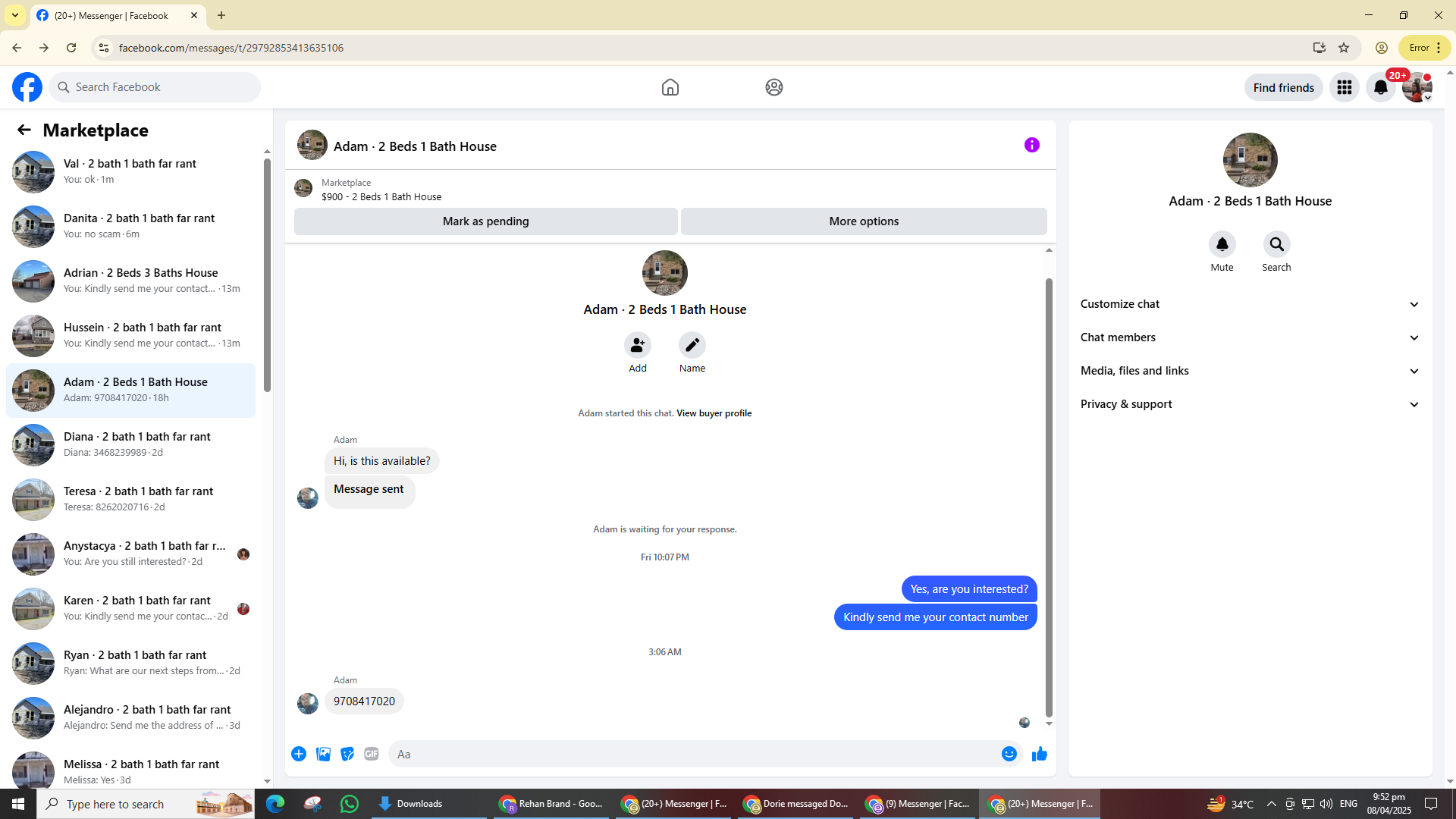Expand Media, files and links section
The width and height of the screenshot is (1456, 819).
1249,371
